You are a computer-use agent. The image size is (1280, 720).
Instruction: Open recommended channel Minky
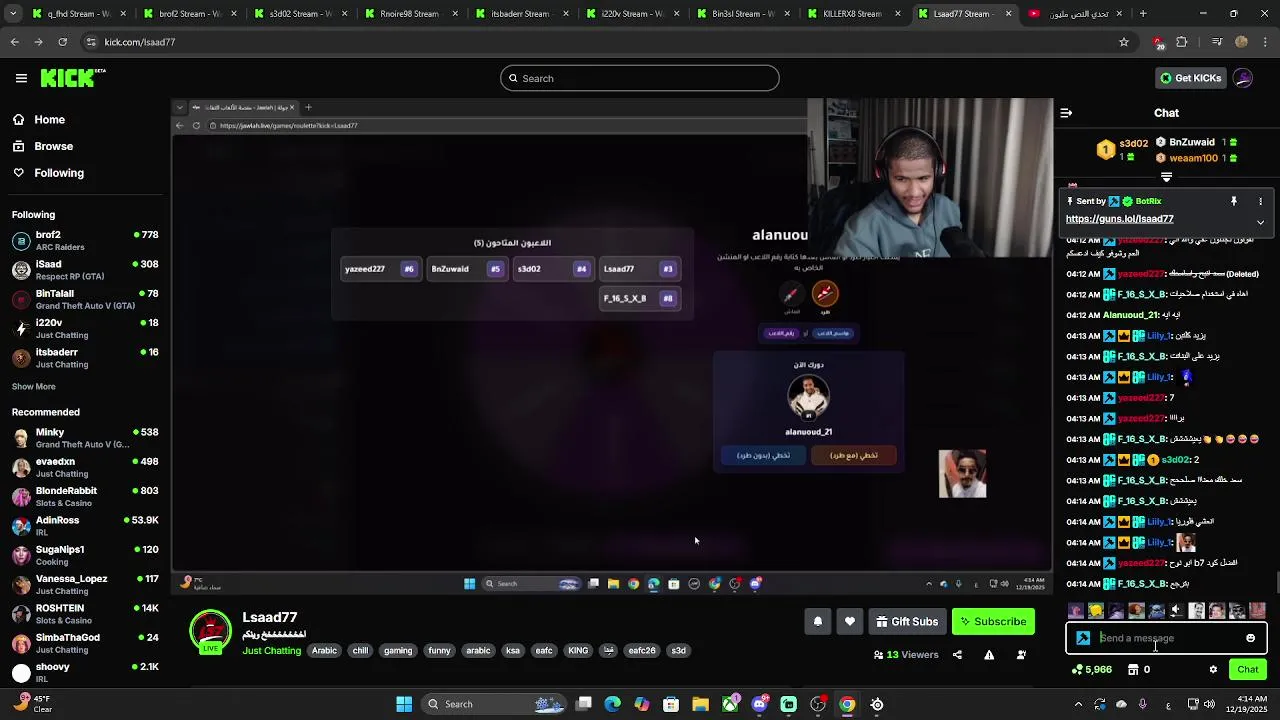(85, 438)
